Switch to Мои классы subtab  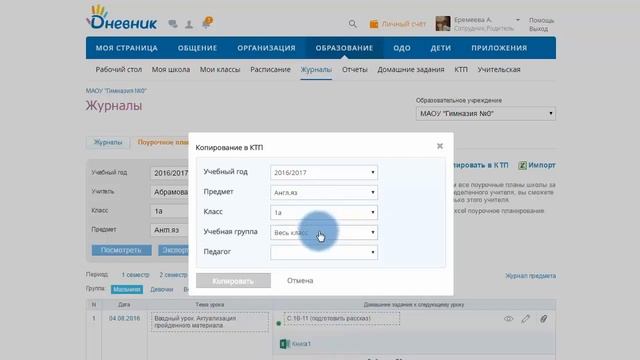point(220,70)
